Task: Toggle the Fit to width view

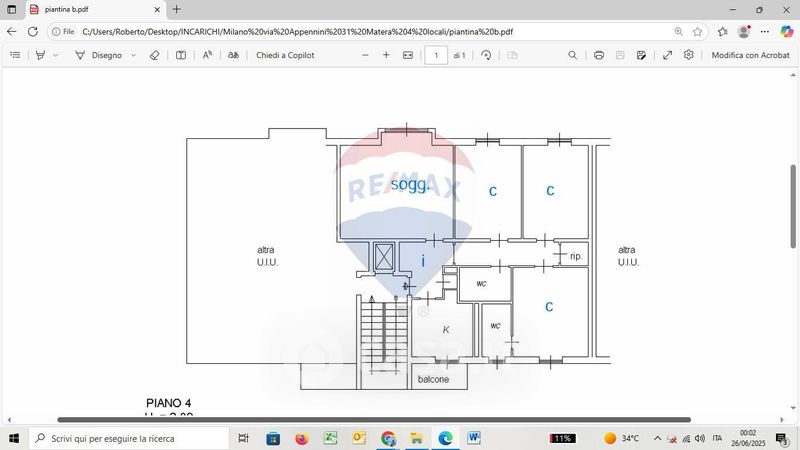Action: [408, 55]
